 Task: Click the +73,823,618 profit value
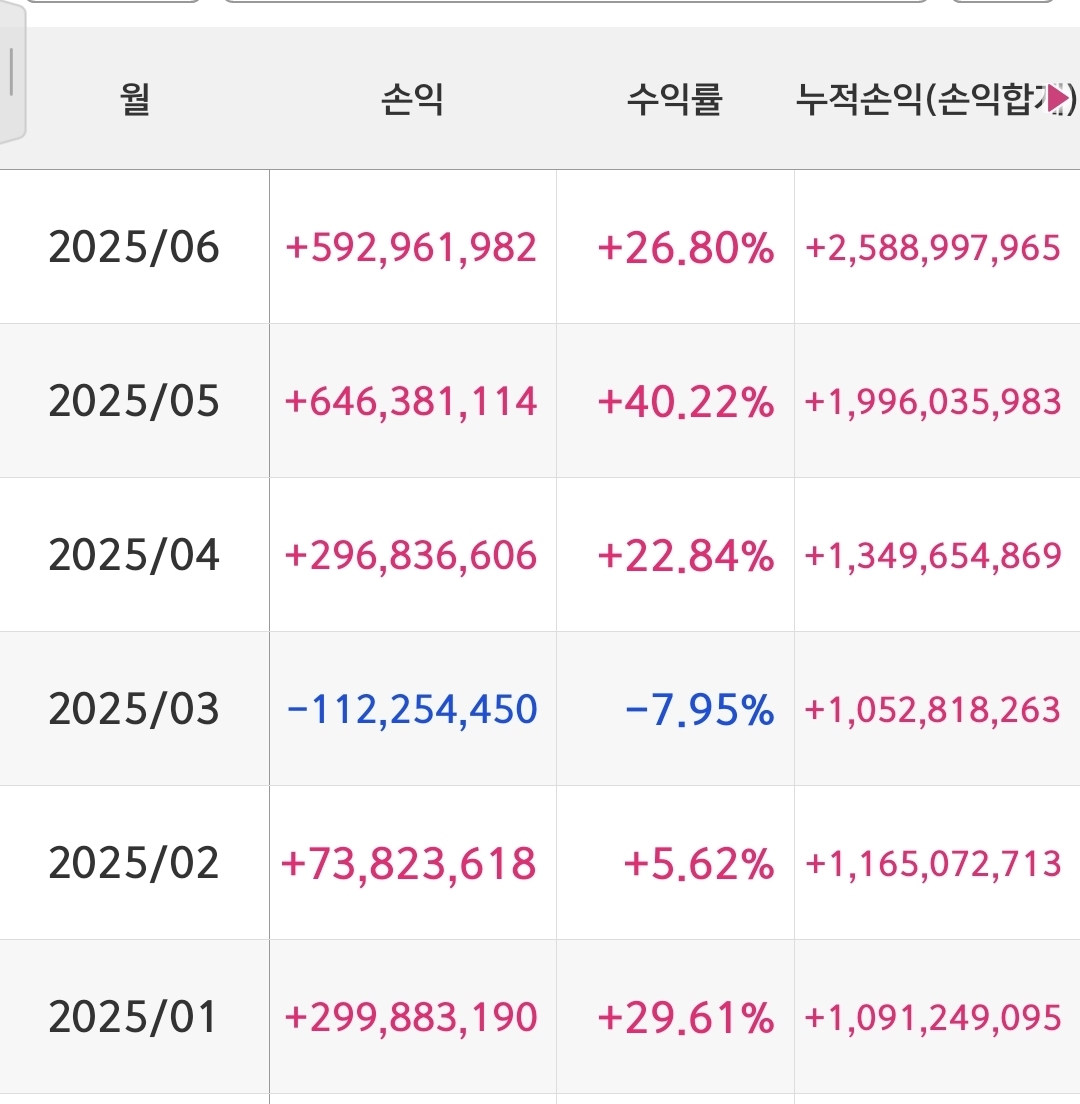coord(410,863)
